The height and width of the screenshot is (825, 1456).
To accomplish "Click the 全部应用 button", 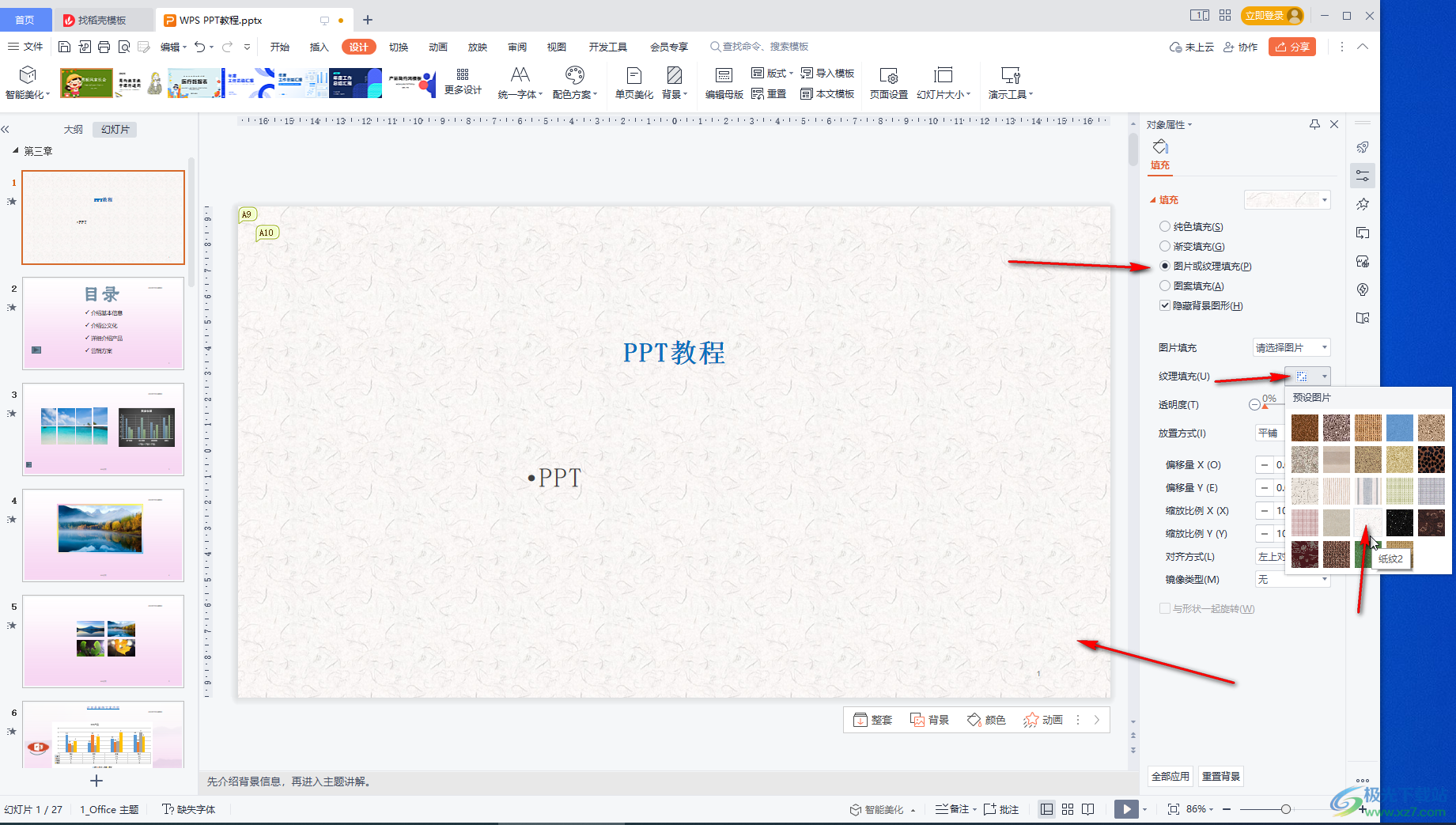I will click(1170, 777).
